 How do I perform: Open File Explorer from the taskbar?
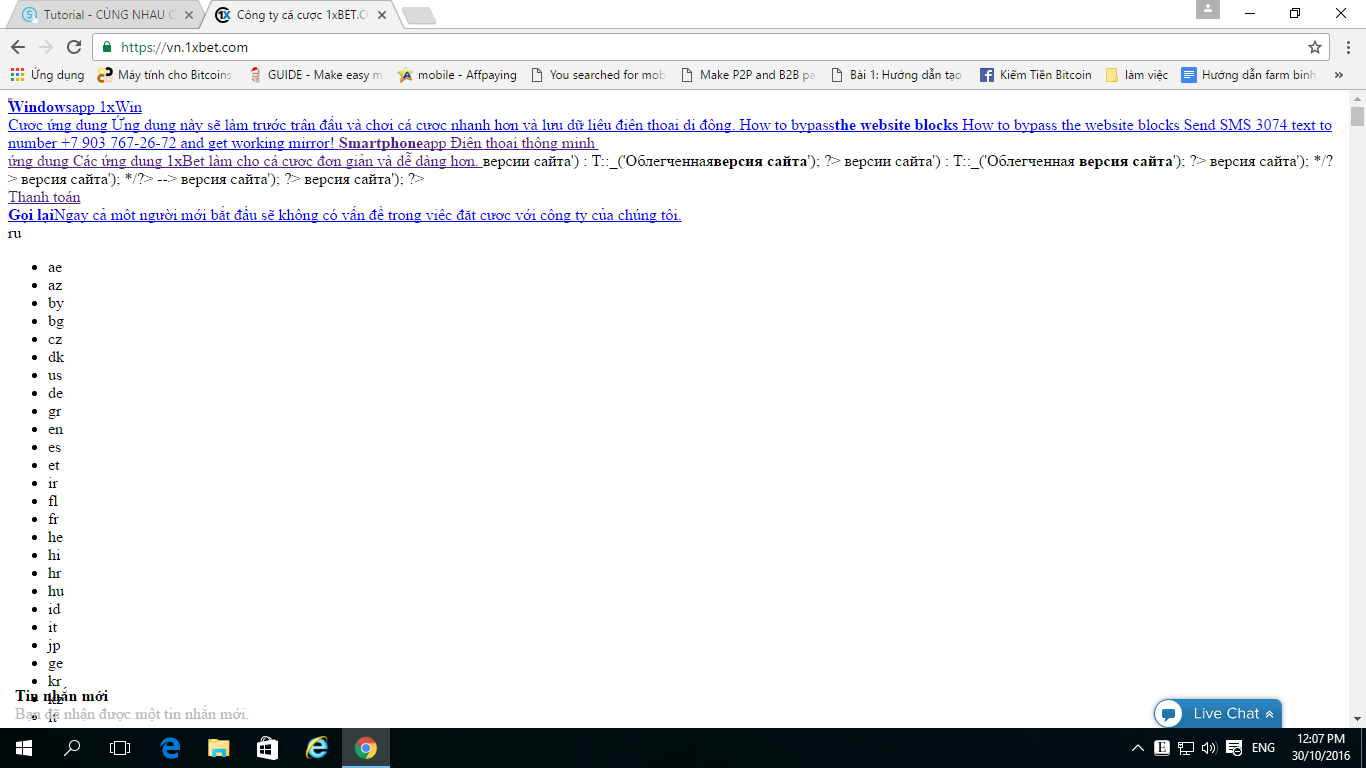(219, 748)
